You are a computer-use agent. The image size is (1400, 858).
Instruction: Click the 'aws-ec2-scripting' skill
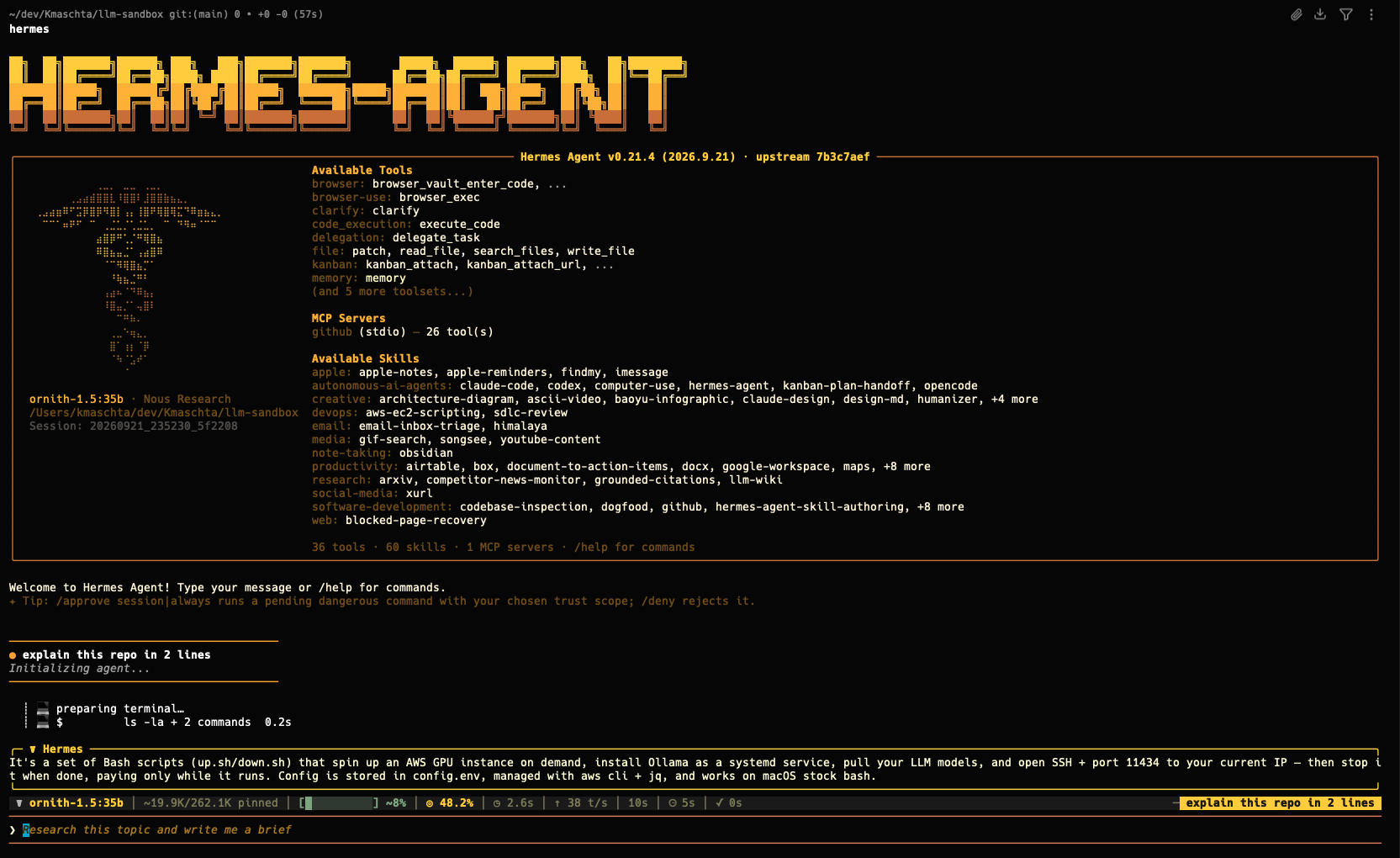(x=423, y=413)
